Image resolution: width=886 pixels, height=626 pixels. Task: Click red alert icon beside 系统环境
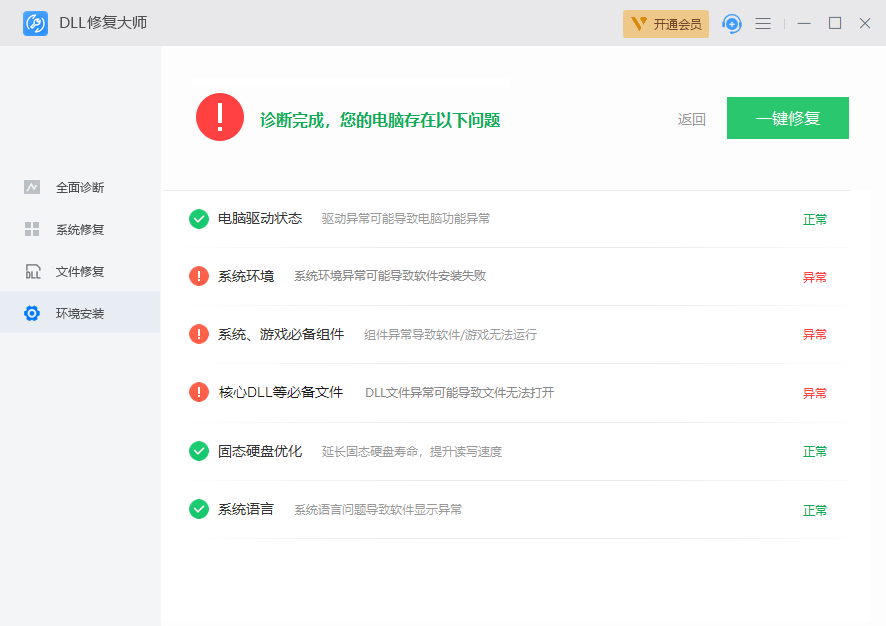point(199,276)
